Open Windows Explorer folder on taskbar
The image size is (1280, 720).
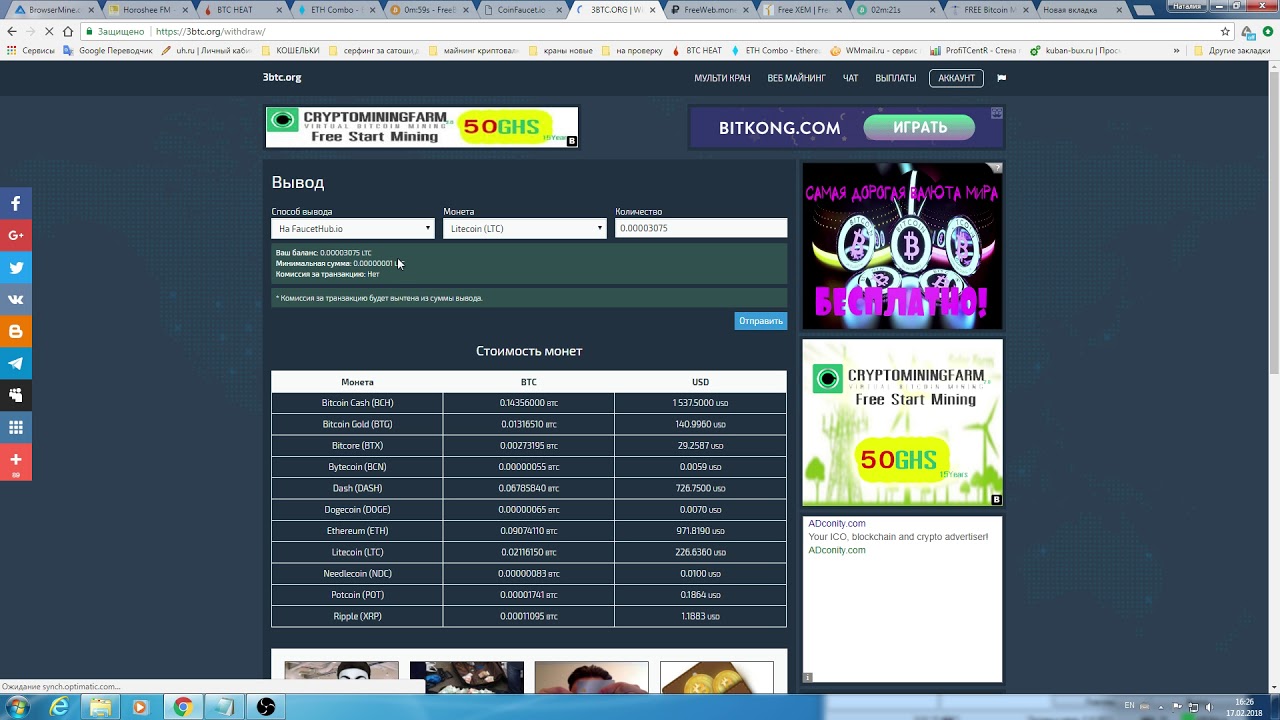(101, 707)
